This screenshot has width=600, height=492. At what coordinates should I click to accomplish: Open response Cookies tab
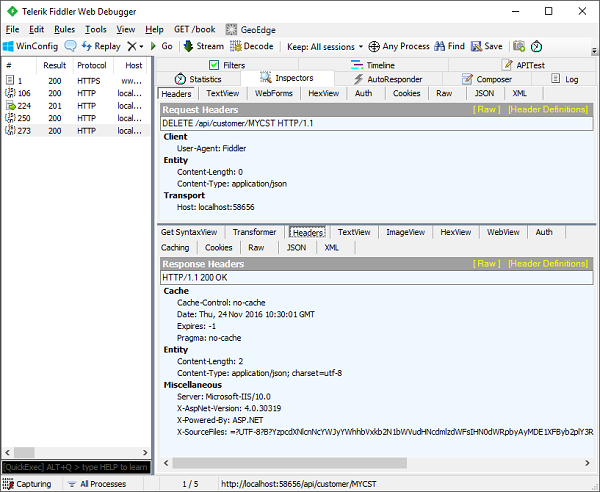point(218,248)
